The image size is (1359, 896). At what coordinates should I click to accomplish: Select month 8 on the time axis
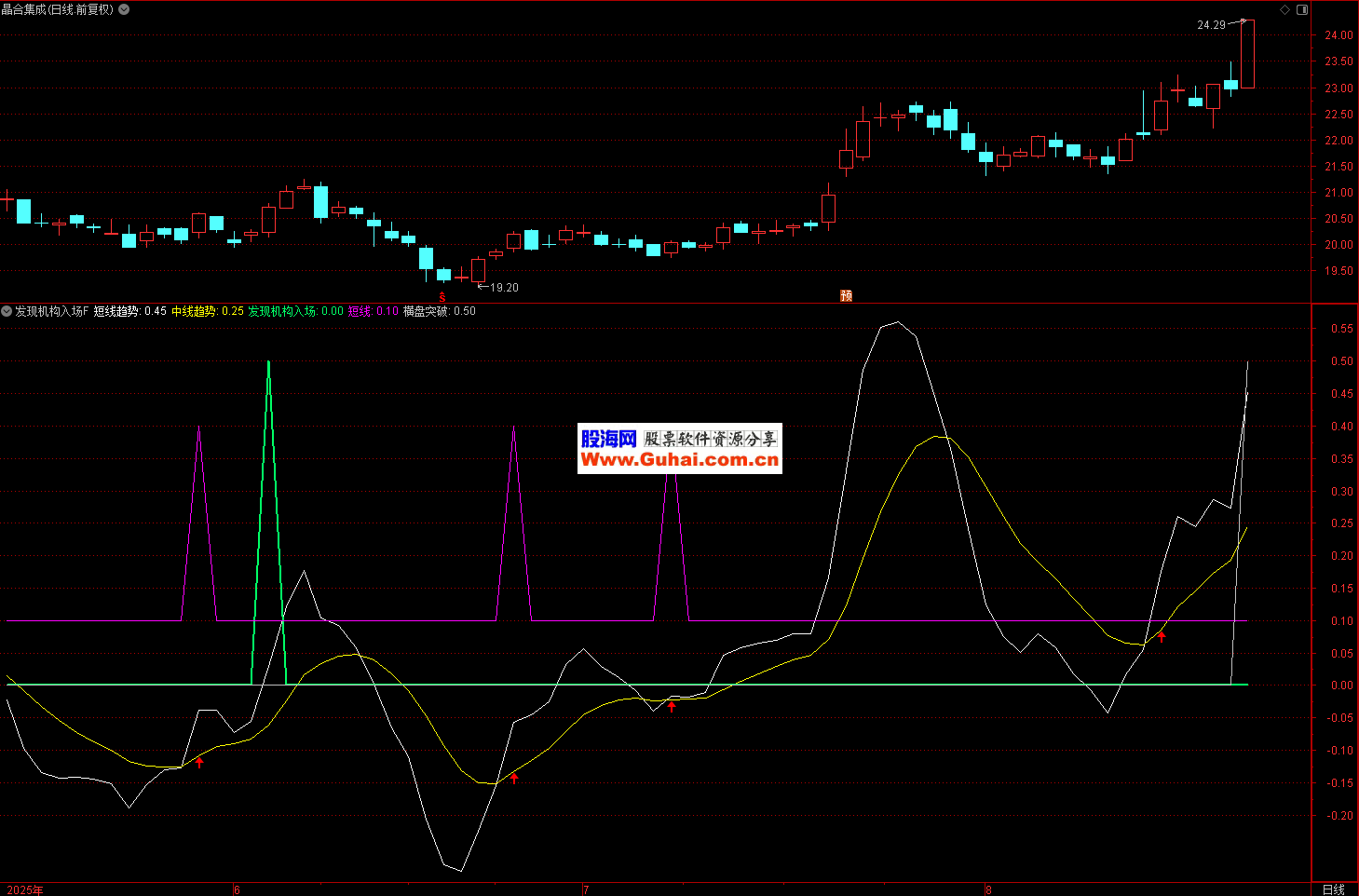(x=988, y=889)
